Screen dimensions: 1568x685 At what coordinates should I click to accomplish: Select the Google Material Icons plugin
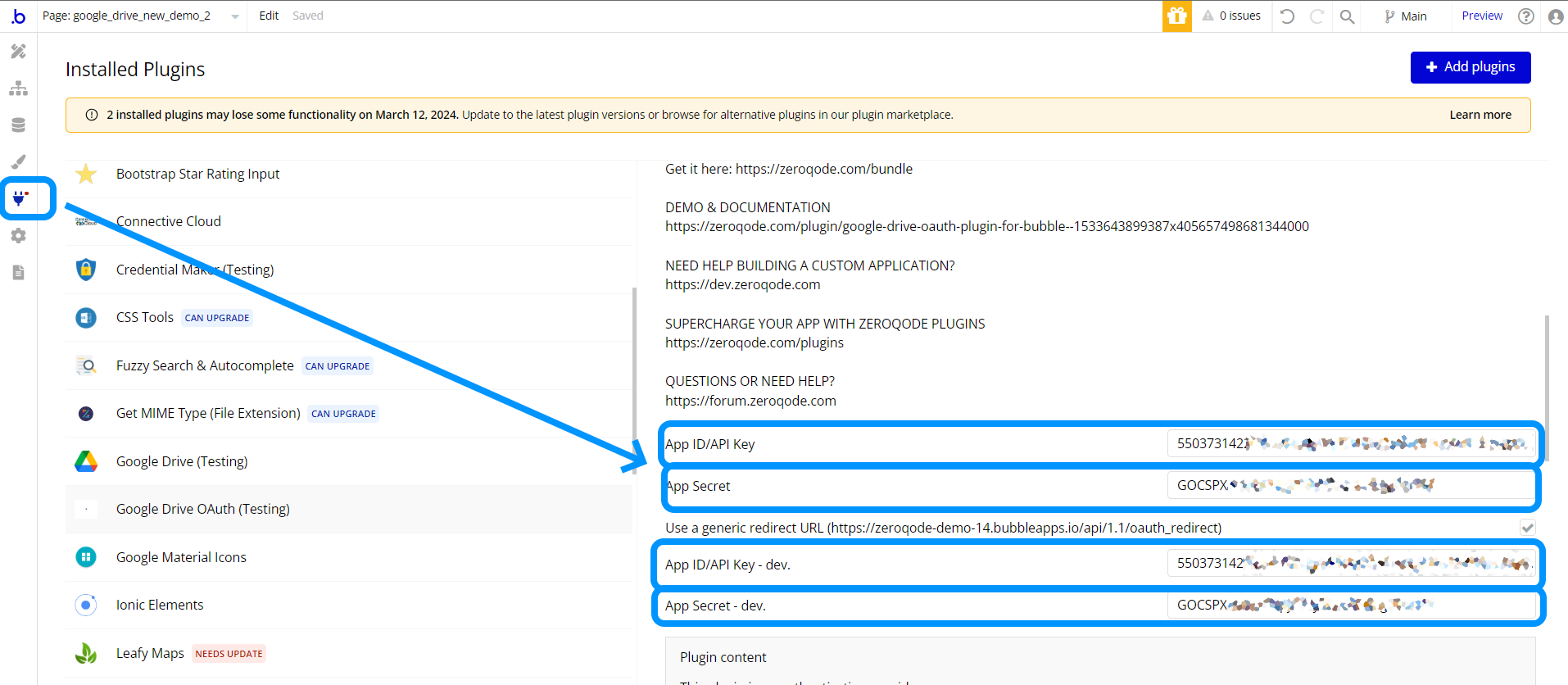pos(348,557)
